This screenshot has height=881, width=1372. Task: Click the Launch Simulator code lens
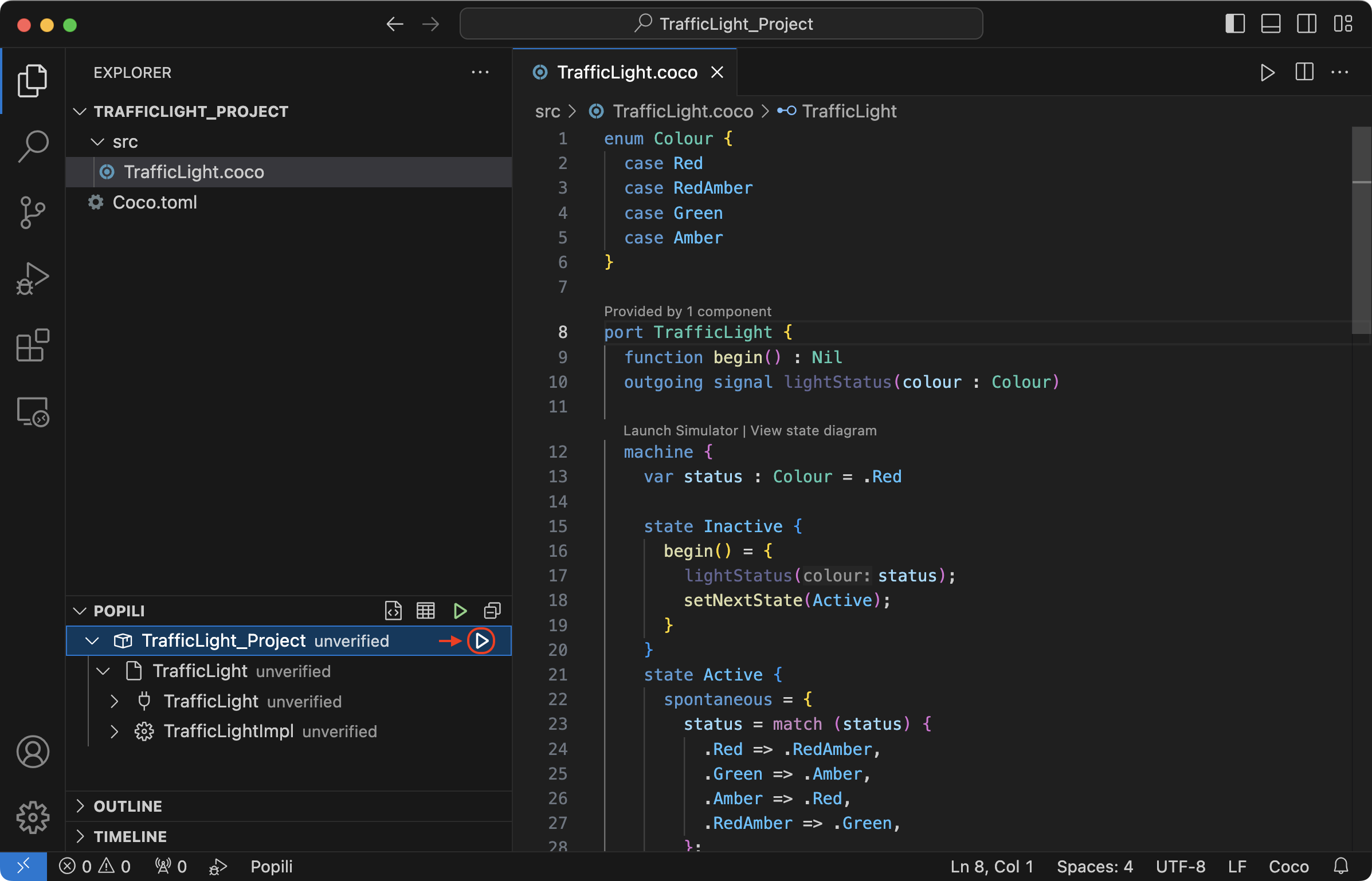click(x=680, y=431)
